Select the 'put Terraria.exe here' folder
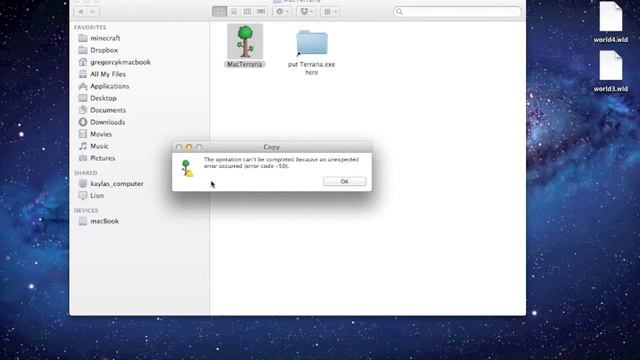This screenshot has height=360, width=640. 311,42
